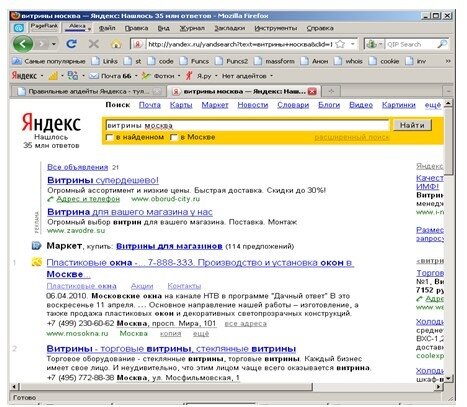
Task: Open the Funcs2 bookmark
Action: point(232,61)
